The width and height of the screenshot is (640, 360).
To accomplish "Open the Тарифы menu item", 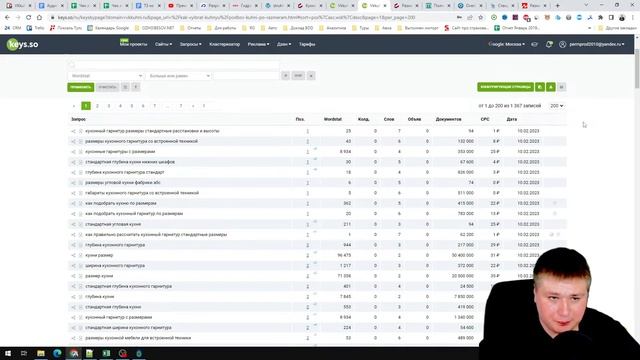I will click(307, 44).
